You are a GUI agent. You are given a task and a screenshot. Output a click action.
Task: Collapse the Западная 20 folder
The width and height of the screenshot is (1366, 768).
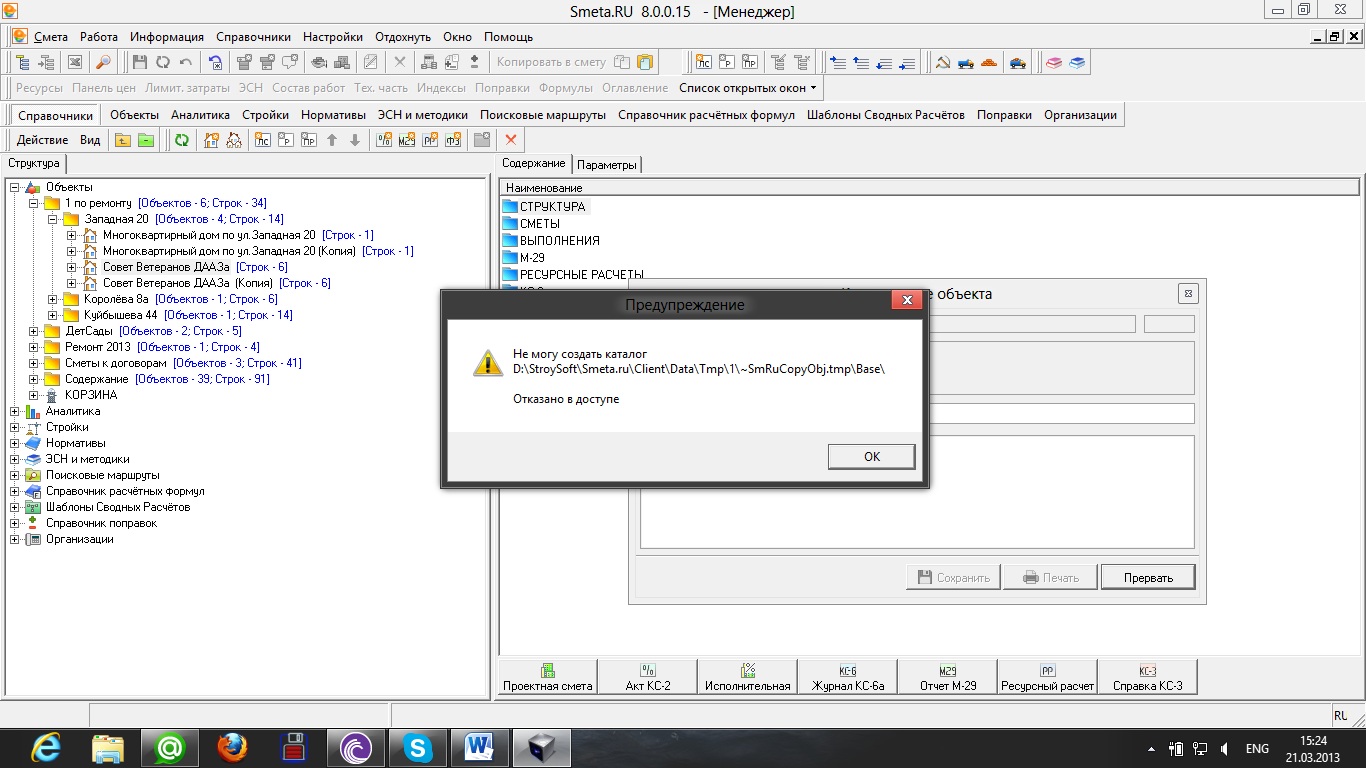52,219
